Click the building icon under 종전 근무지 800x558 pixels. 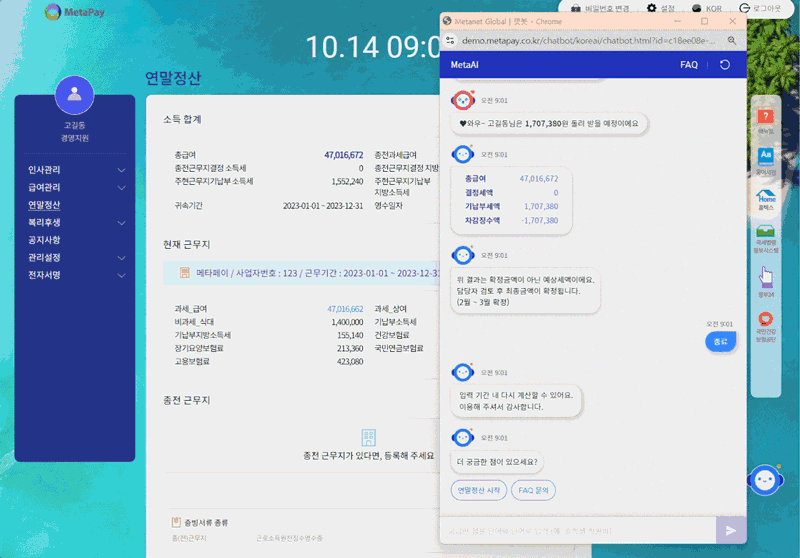368,438
